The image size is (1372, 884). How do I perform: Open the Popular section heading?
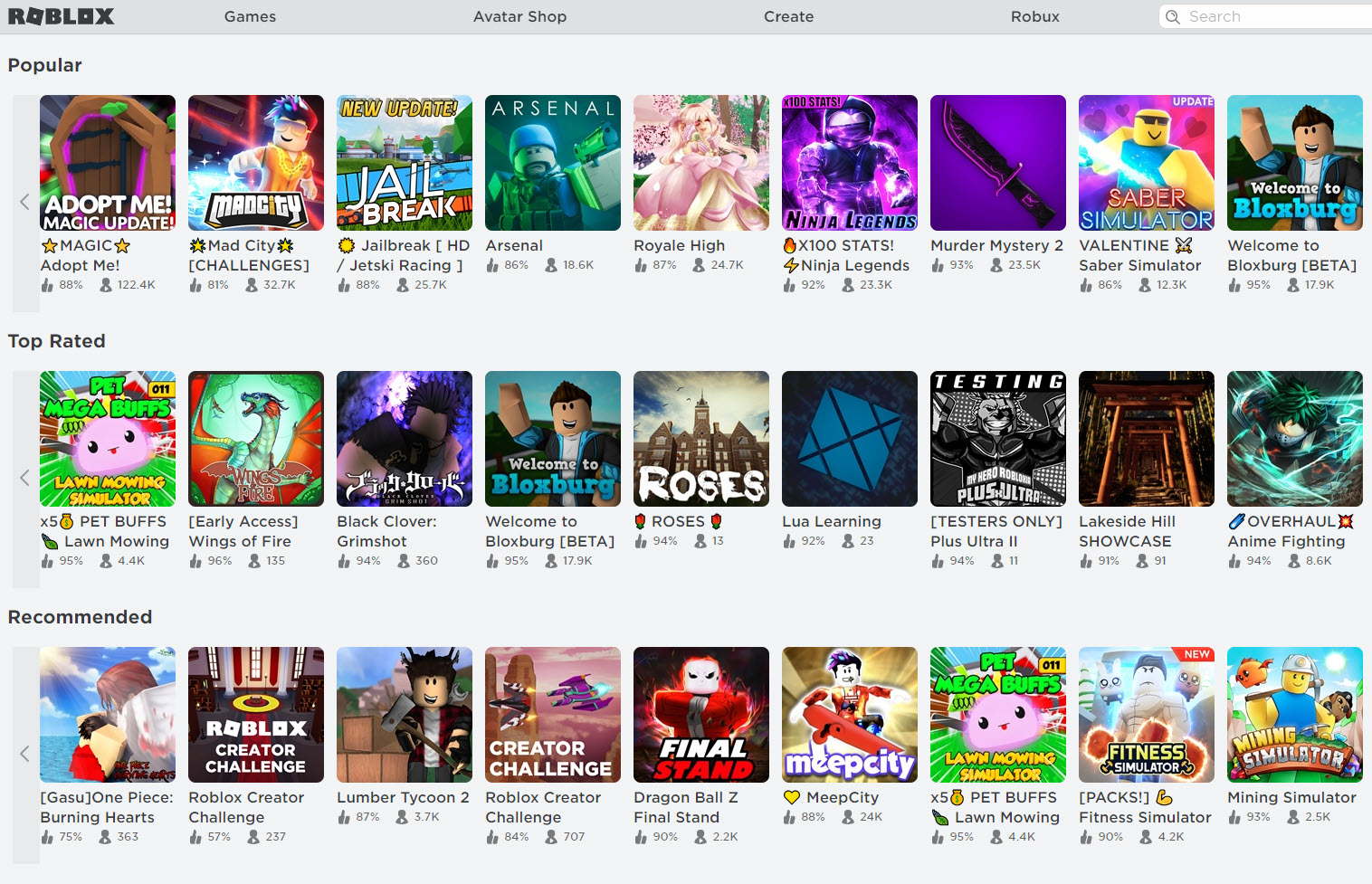tap(45, 65)
